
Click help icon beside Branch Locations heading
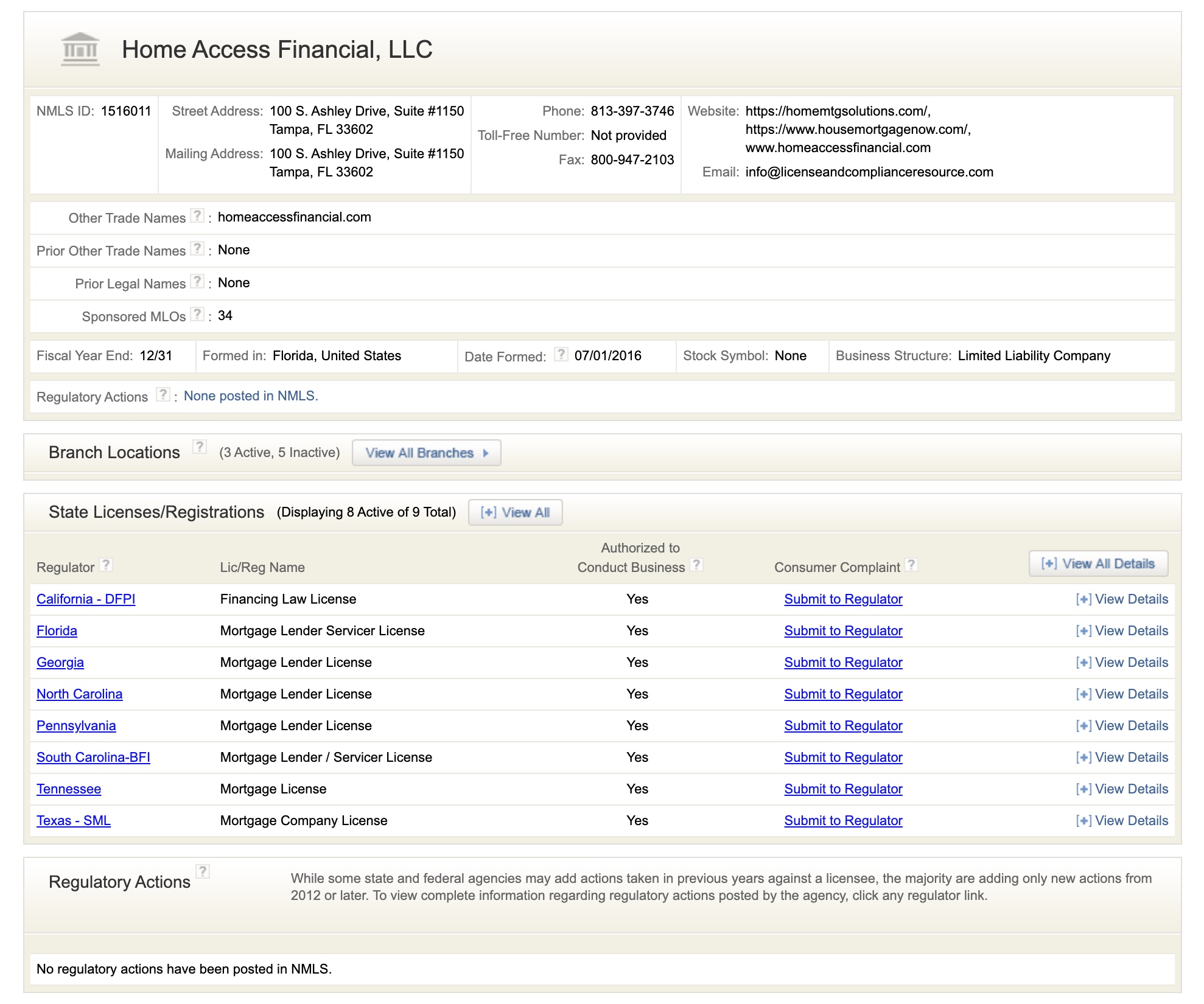[x=199, y=447]
